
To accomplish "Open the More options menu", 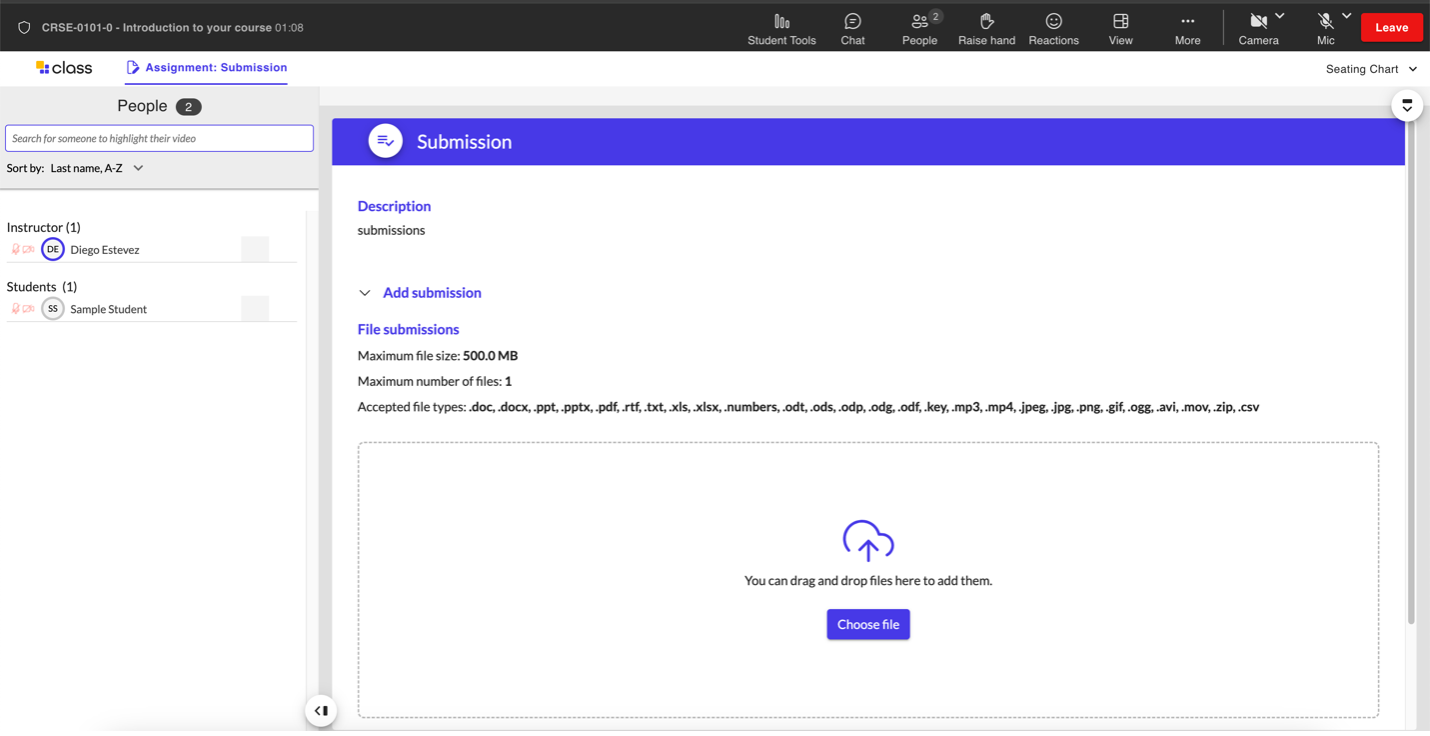I will tap(1187, 29).
